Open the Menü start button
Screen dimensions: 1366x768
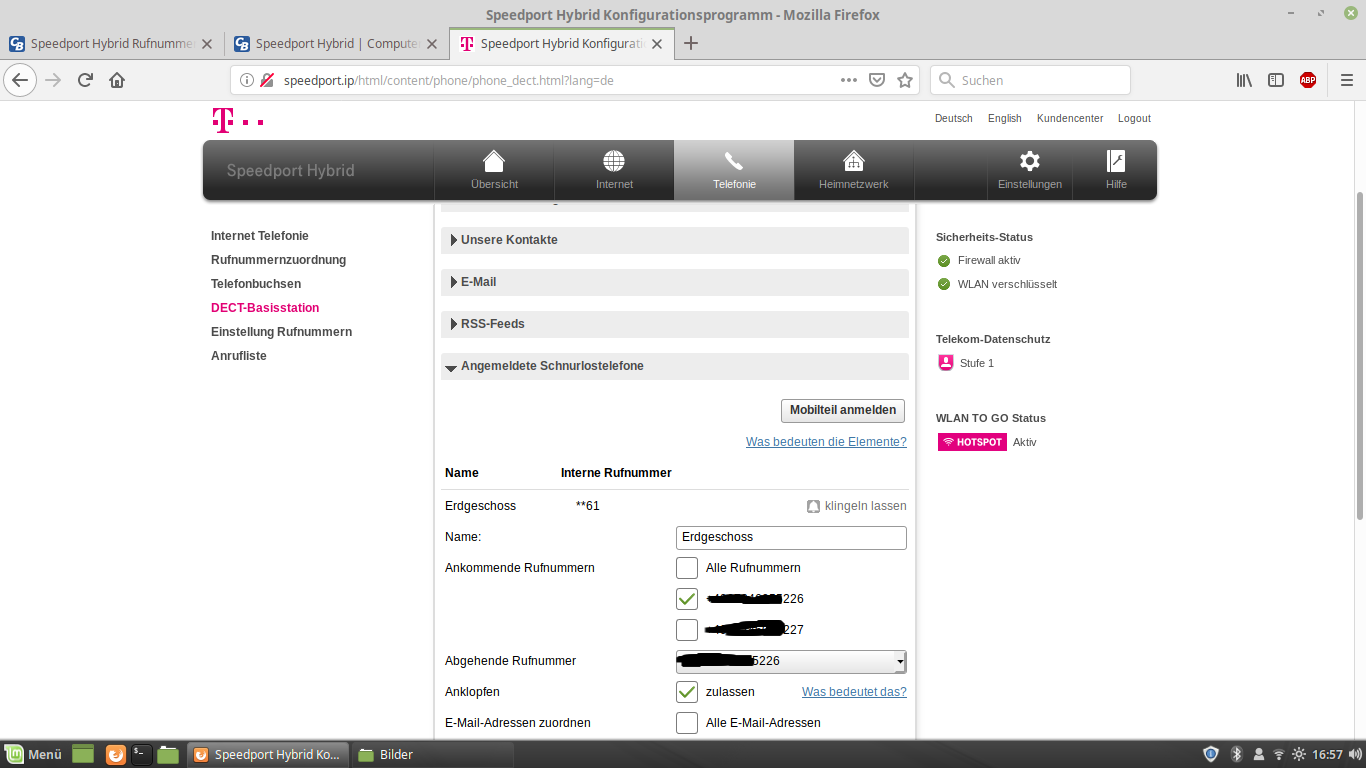point(34,754)
